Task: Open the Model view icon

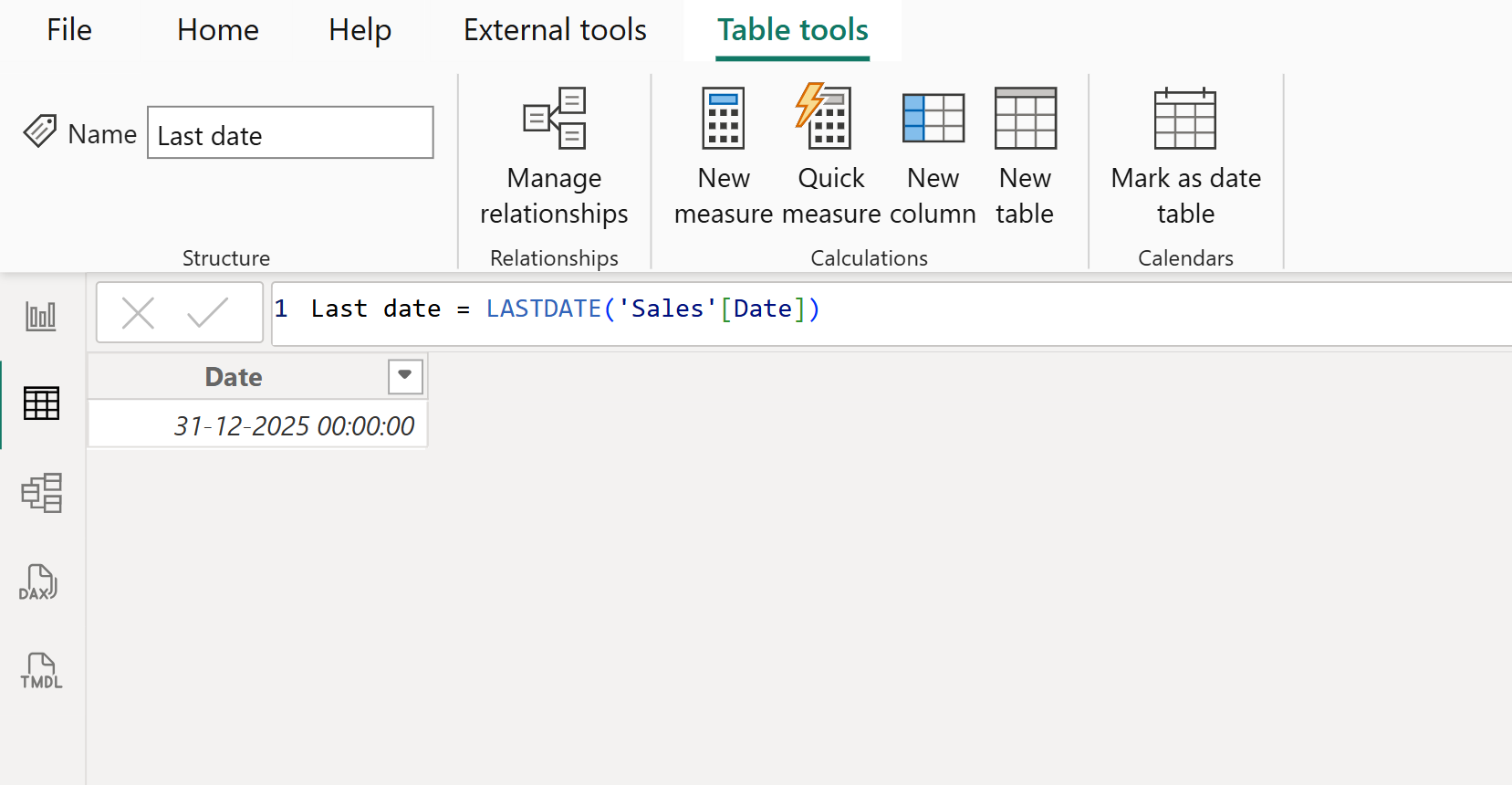Action: 41,493
